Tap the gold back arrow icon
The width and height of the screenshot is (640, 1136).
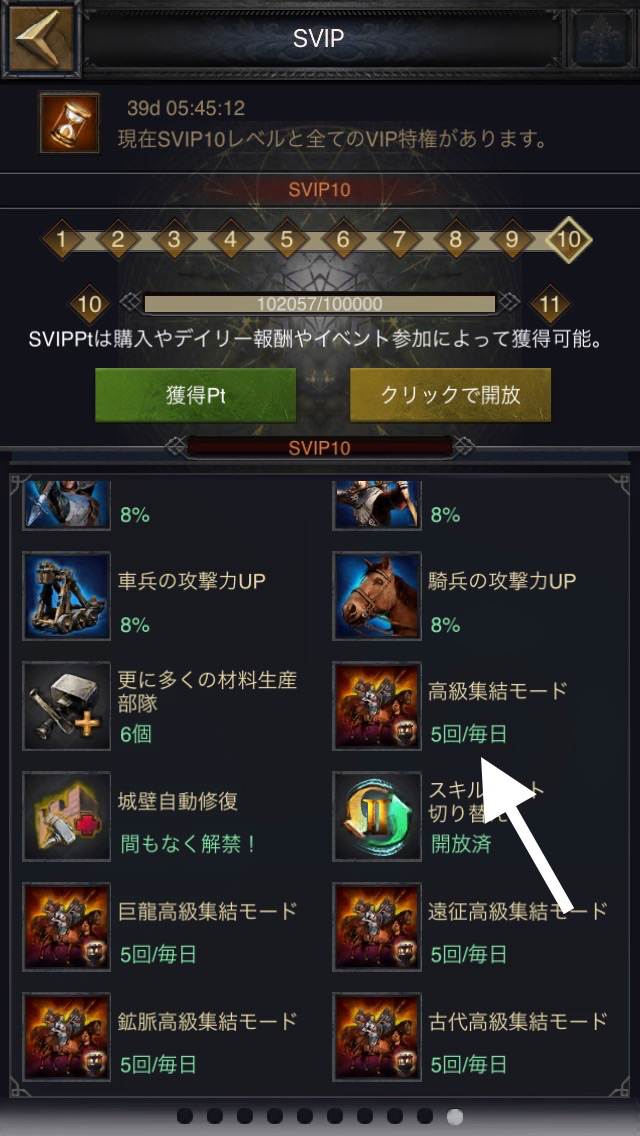41,39
